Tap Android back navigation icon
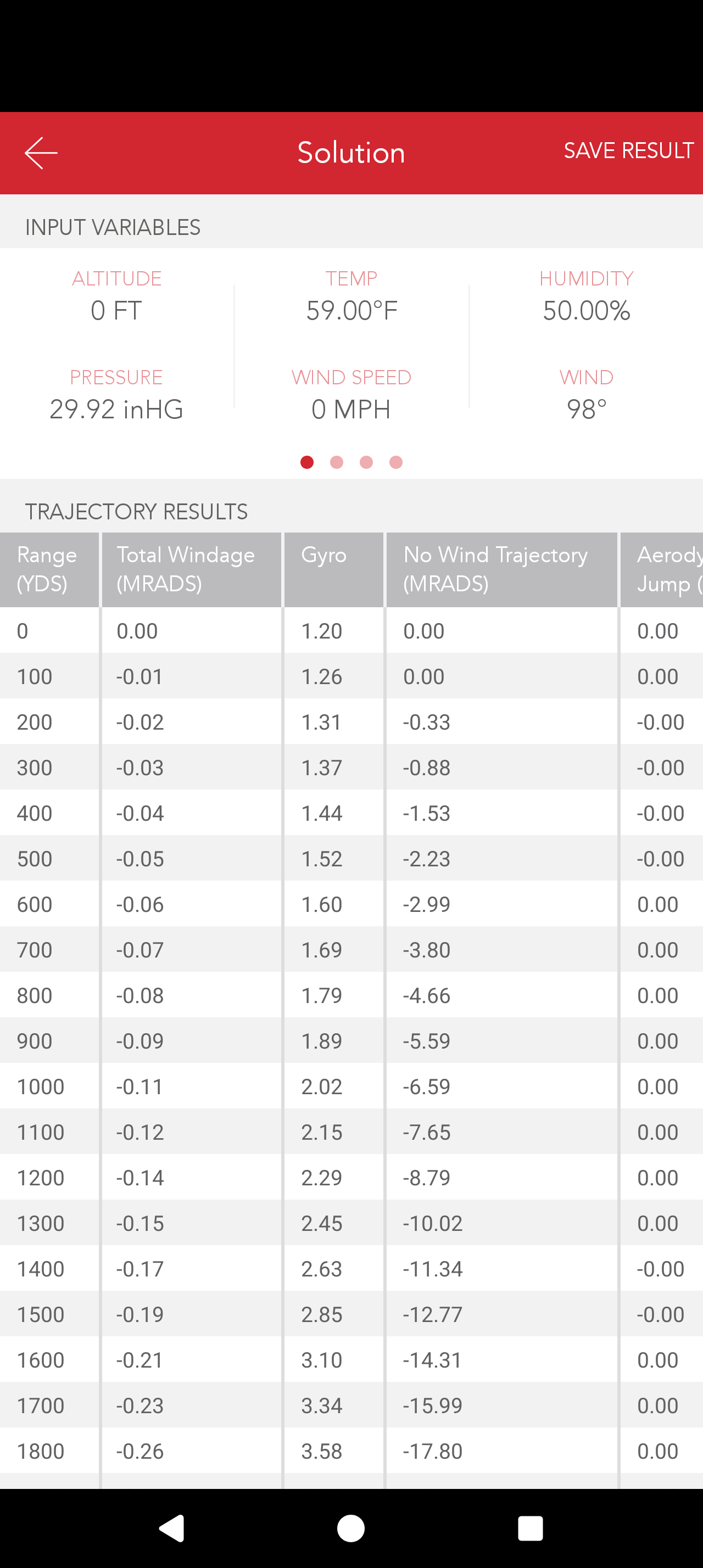The image size is (703, 1568). 172,1528
